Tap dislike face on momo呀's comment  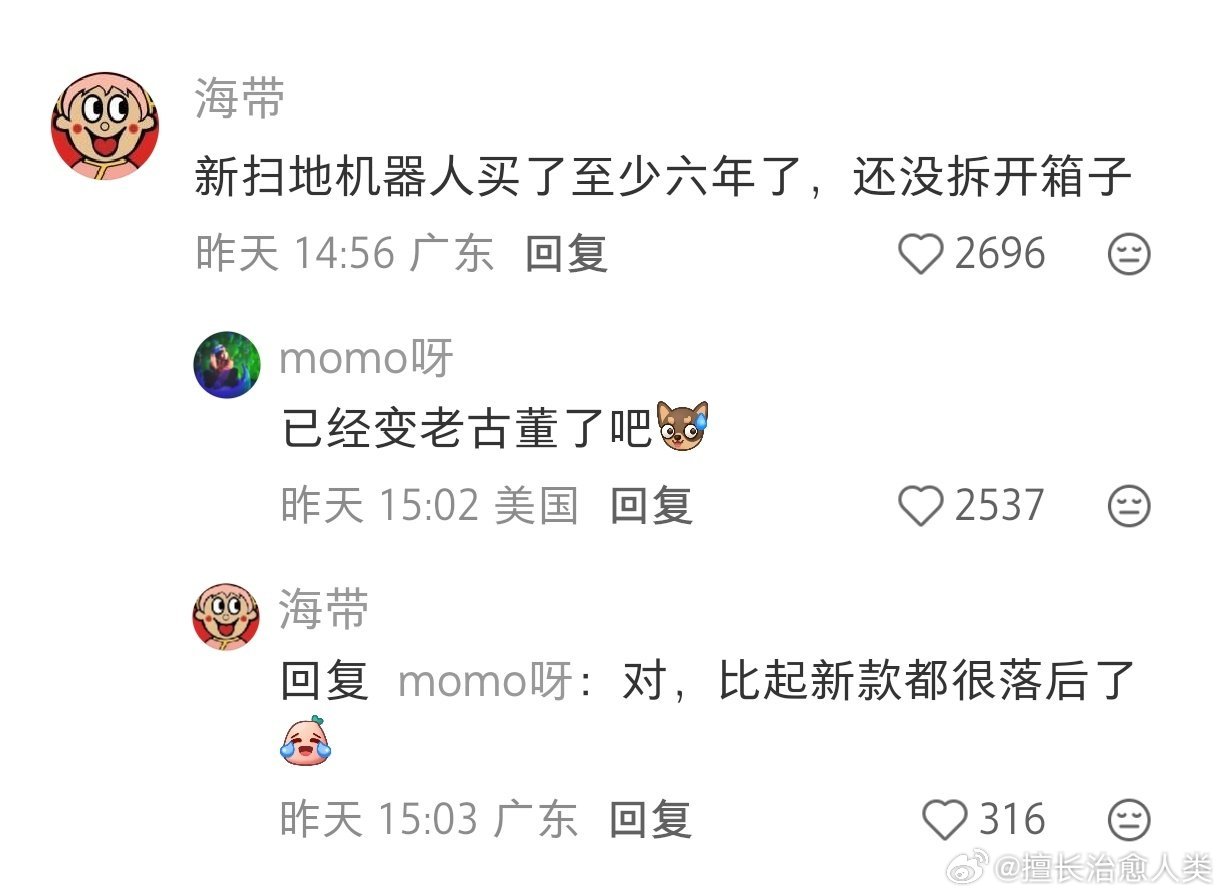[1129, 505]
